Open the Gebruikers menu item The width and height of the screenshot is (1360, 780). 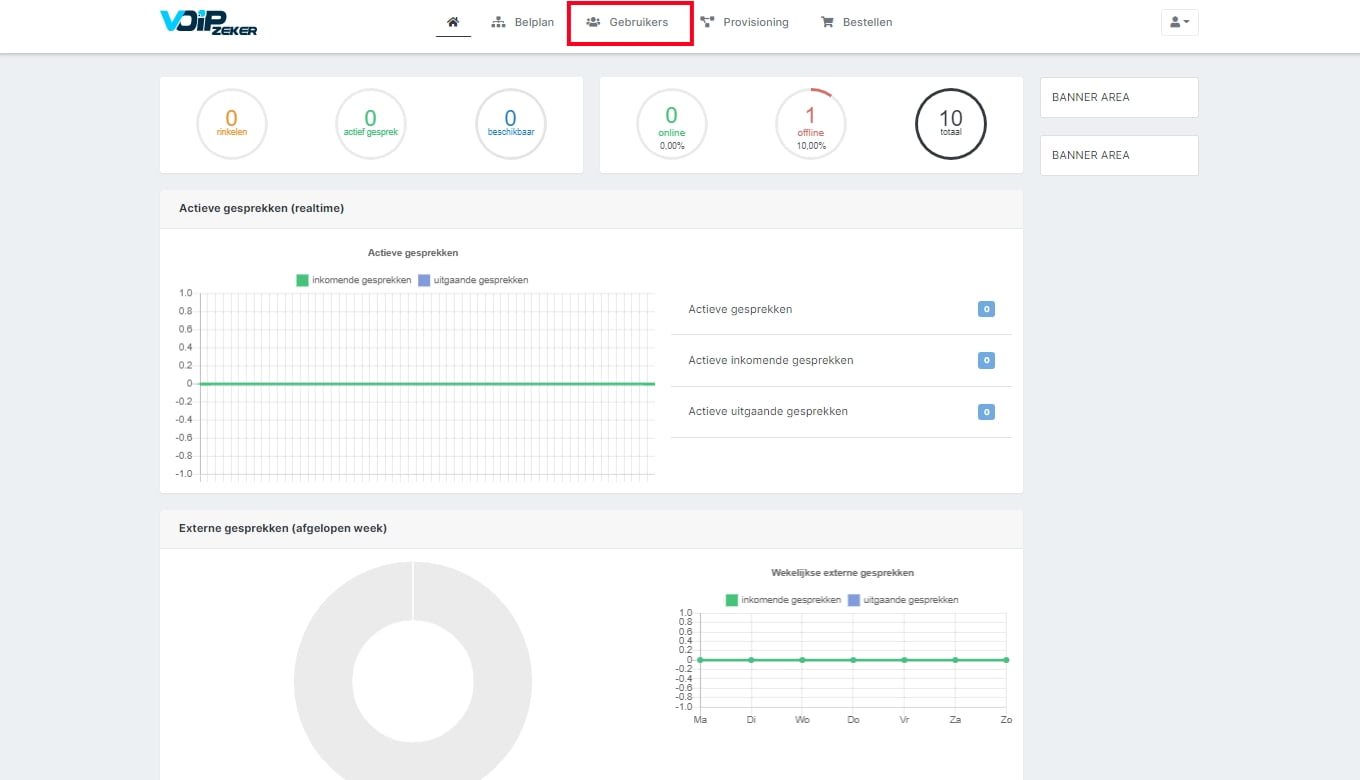(x=628, y=22)
